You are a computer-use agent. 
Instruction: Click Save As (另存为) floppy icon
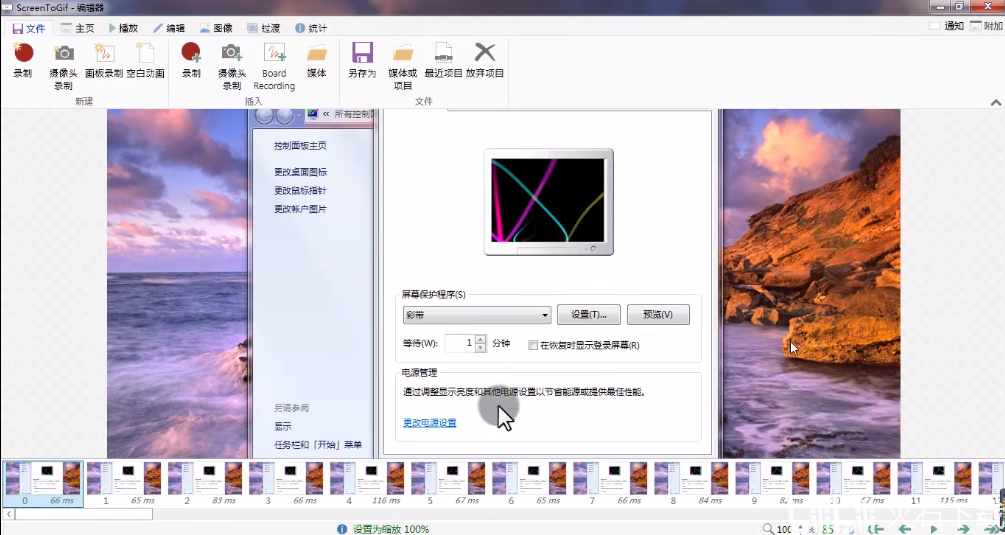362,62
